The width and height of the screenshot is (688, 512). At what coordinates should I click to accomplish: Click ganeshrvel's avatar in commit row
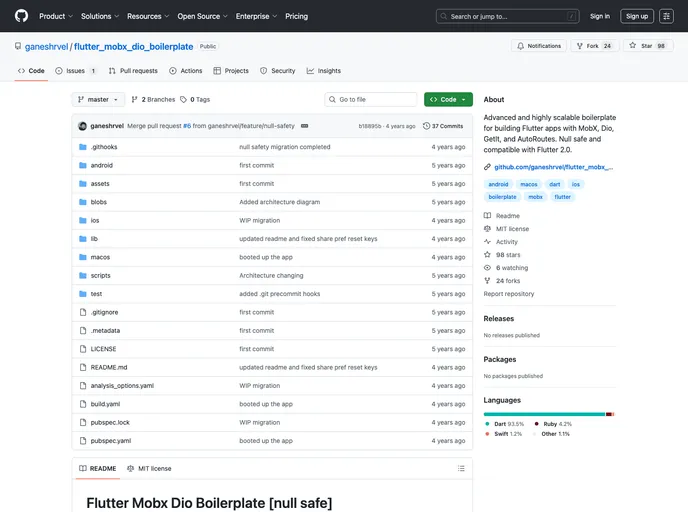tap(82, 126)
